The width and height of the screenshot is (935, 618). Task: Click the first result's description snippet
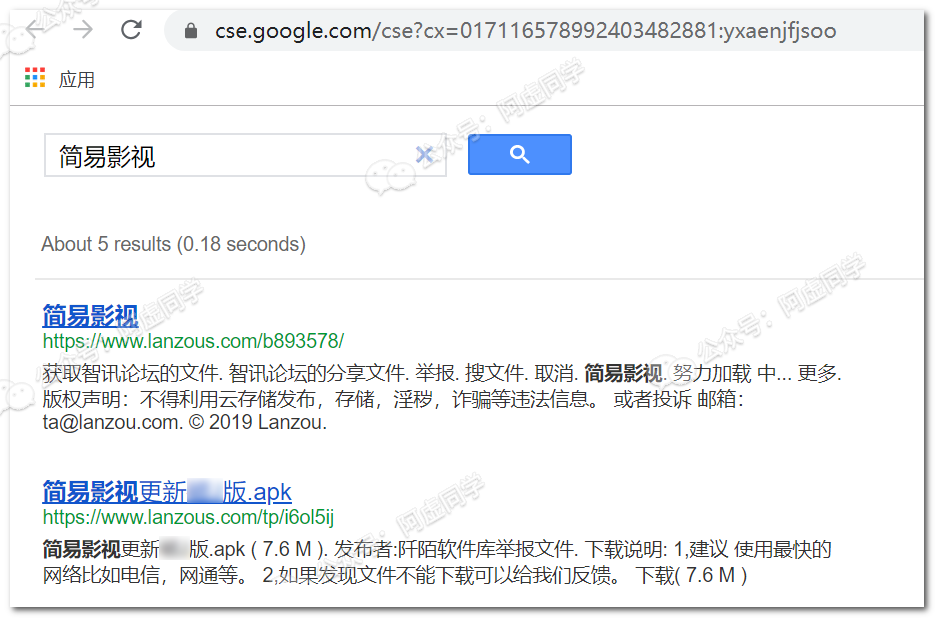coord(441,398)
